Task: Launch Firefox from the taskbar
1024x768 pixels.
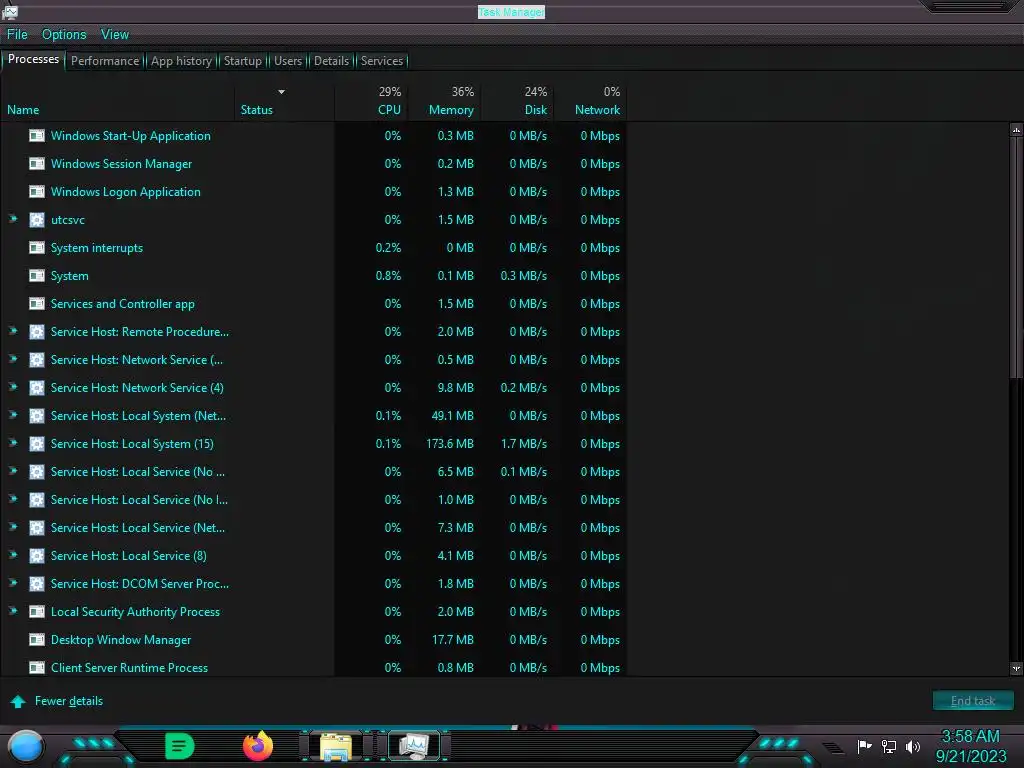Action: (258, 746)
